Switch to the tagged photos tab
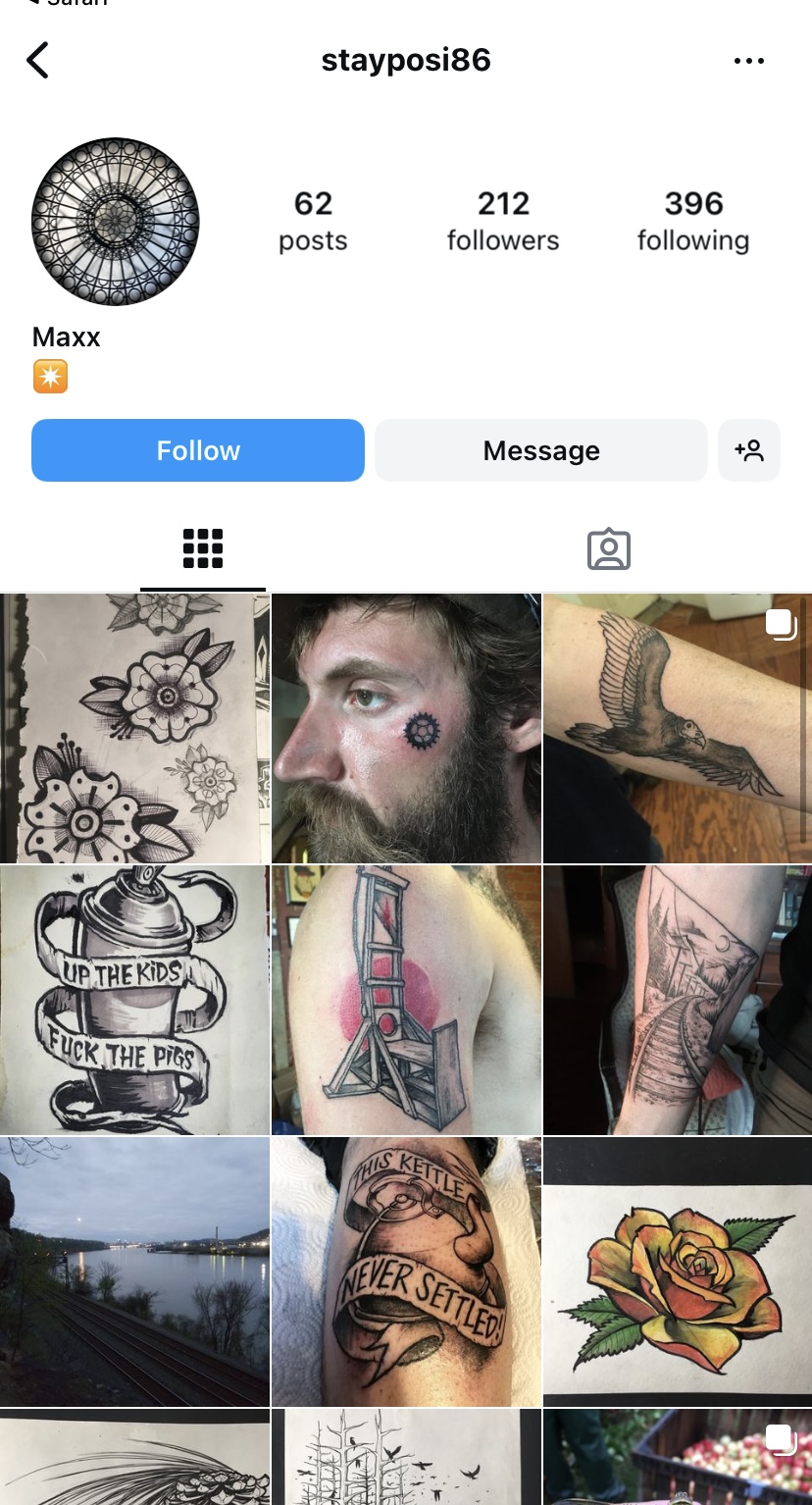Screen dimensions: 812x1505 pos(609,549)
